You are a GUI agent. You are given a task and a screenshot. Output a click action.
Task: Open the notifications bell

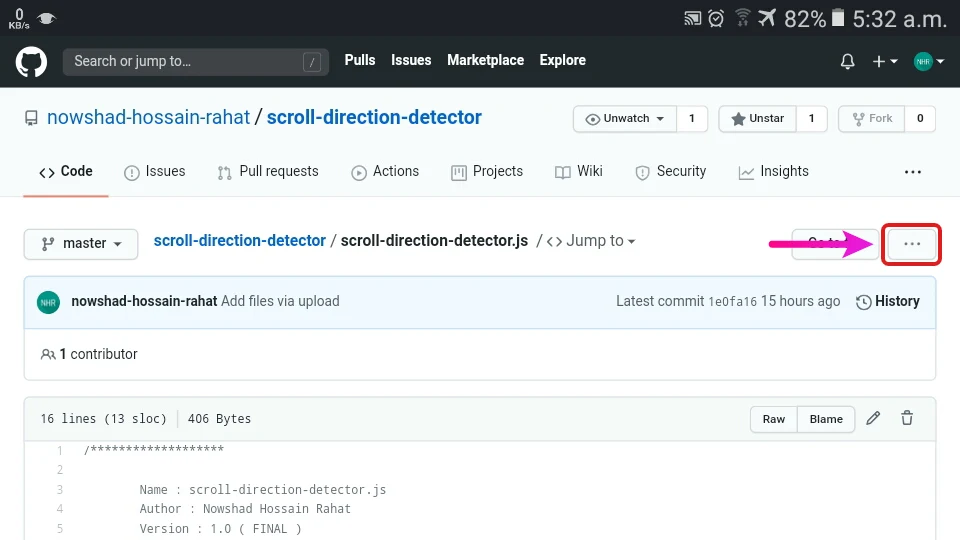[x=847, y=62]
